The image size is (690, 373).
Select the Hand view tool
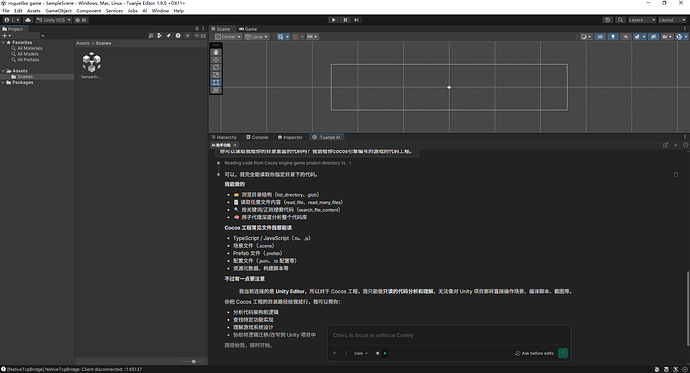(x=216, y=52)
